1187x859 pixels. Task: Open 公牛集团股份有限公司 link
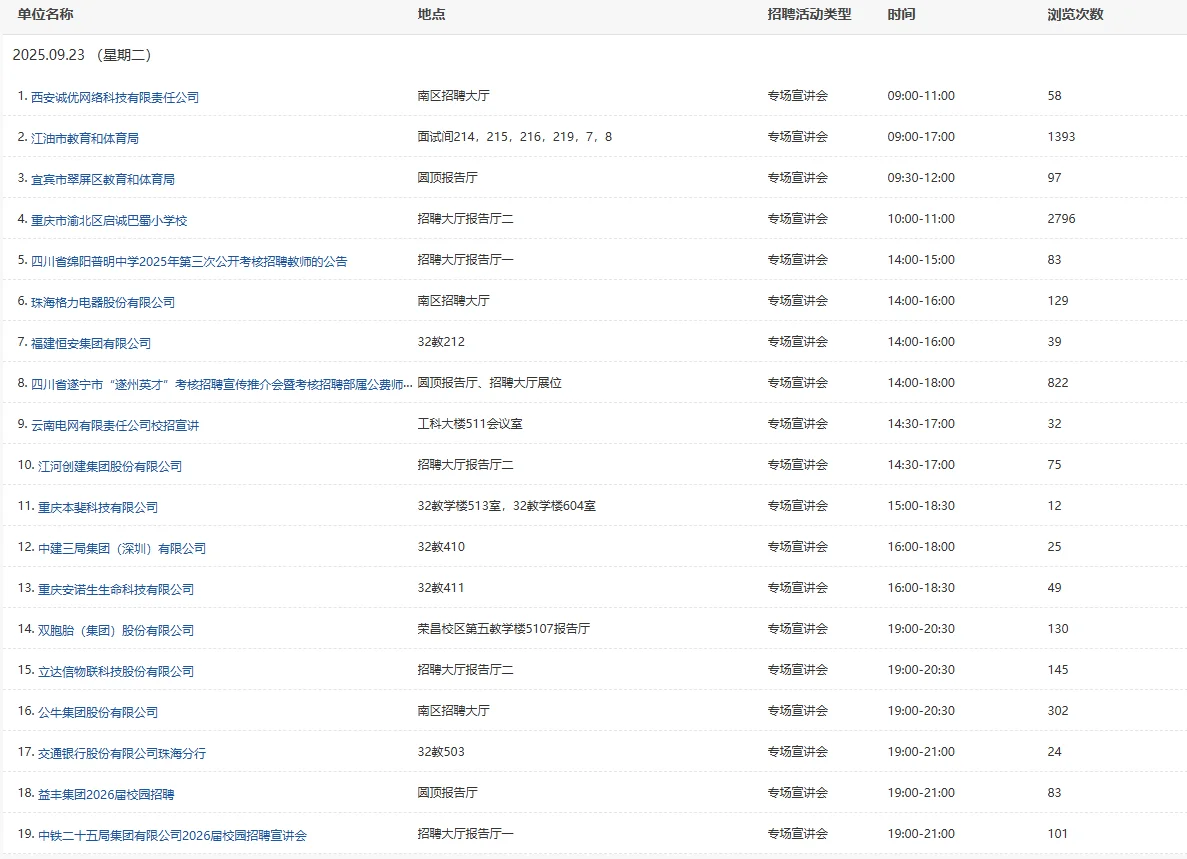click(x=98, y=712)
